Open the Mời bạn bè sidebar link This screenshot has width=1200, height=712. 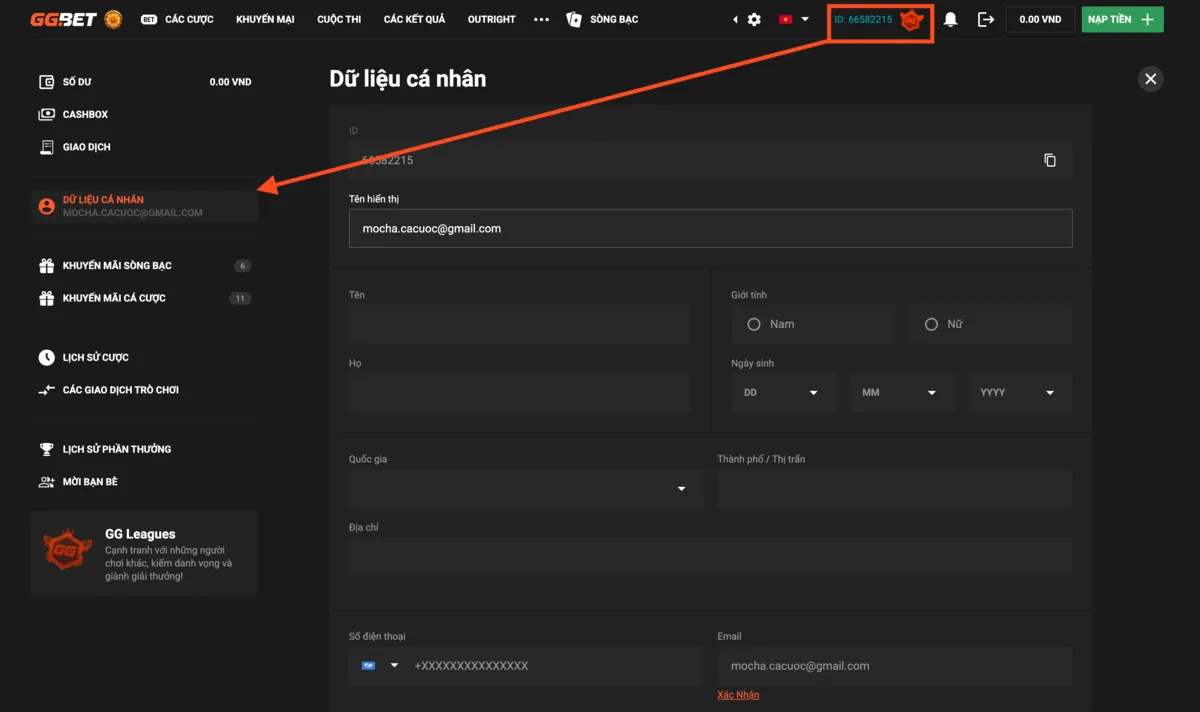click(x=90, y=482)
